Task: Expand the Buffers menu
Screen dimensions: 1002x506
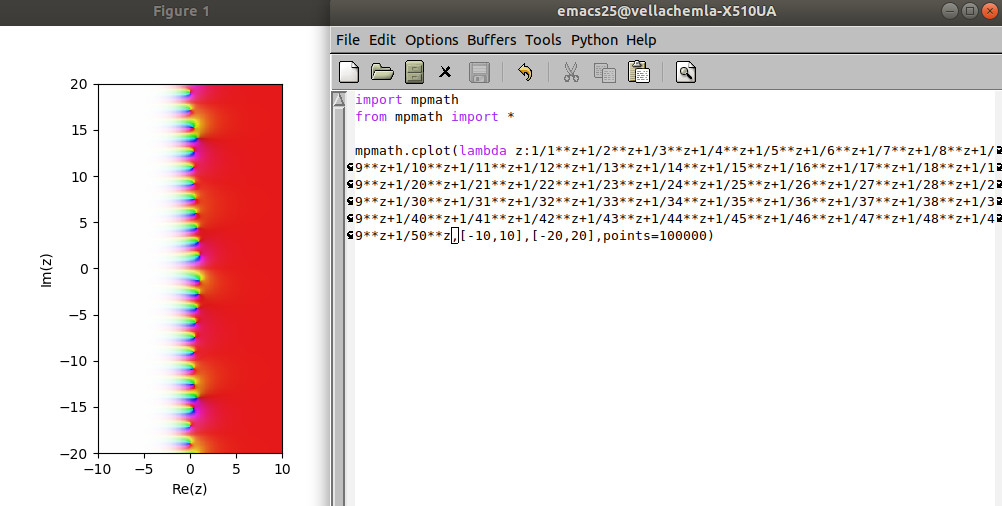Action: [491, 40]
